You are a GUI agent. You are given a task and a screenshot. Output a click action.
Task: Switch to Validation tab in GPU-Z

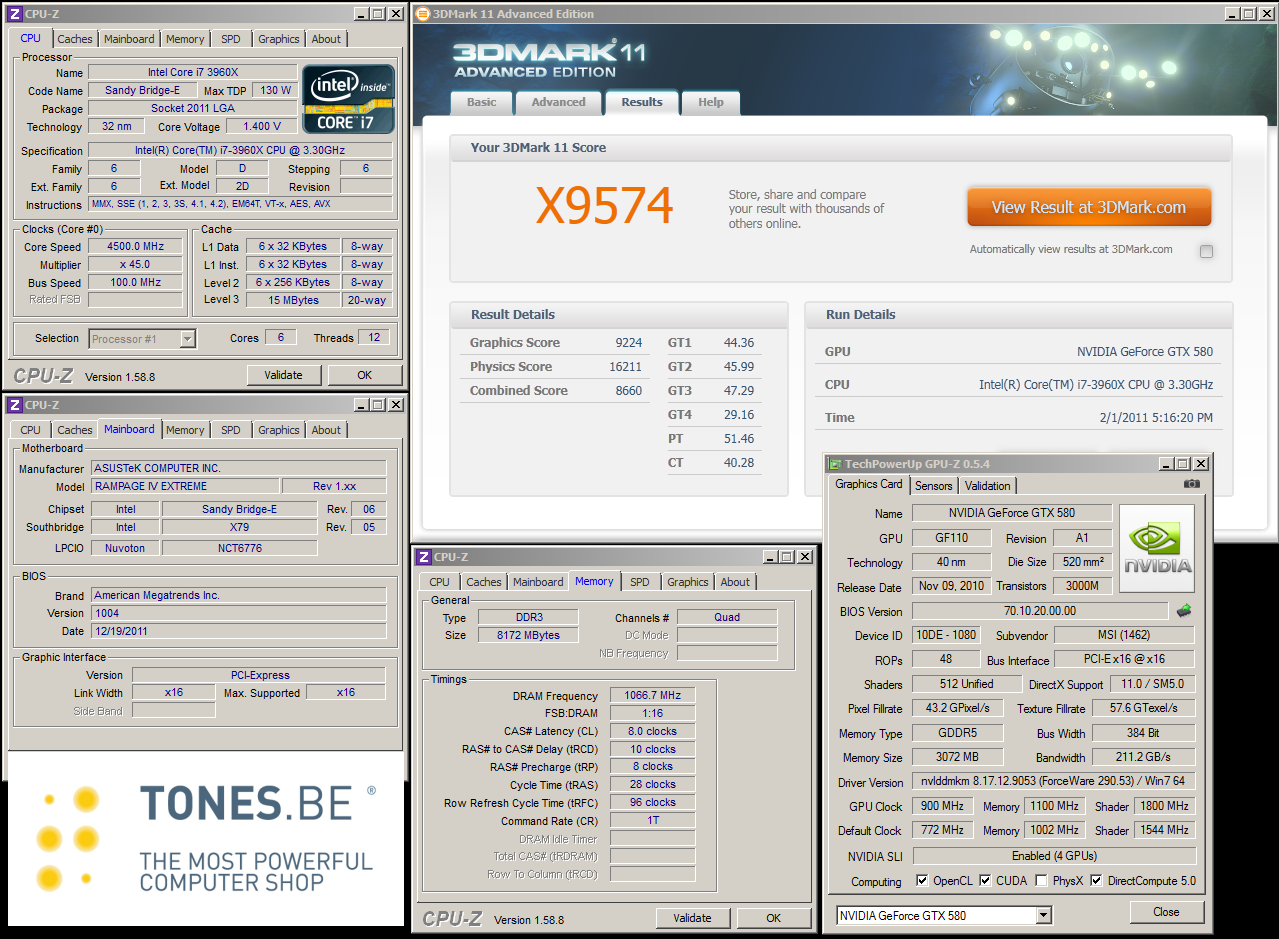[988, 486]
